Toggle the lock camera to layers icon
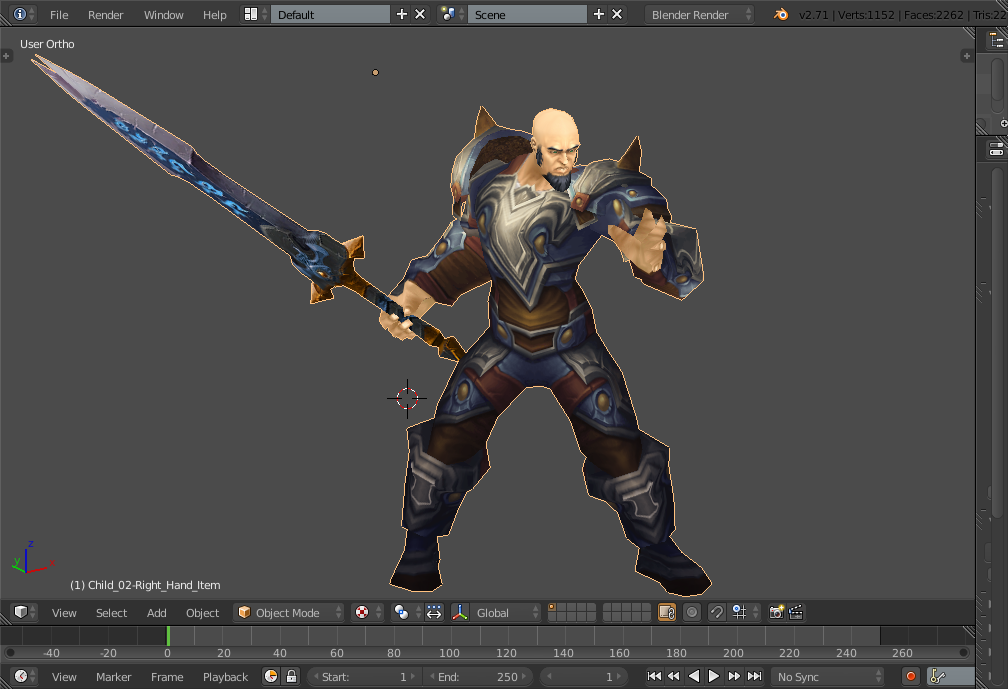Viewport: 1008px width, 689px height. [667, 613]
